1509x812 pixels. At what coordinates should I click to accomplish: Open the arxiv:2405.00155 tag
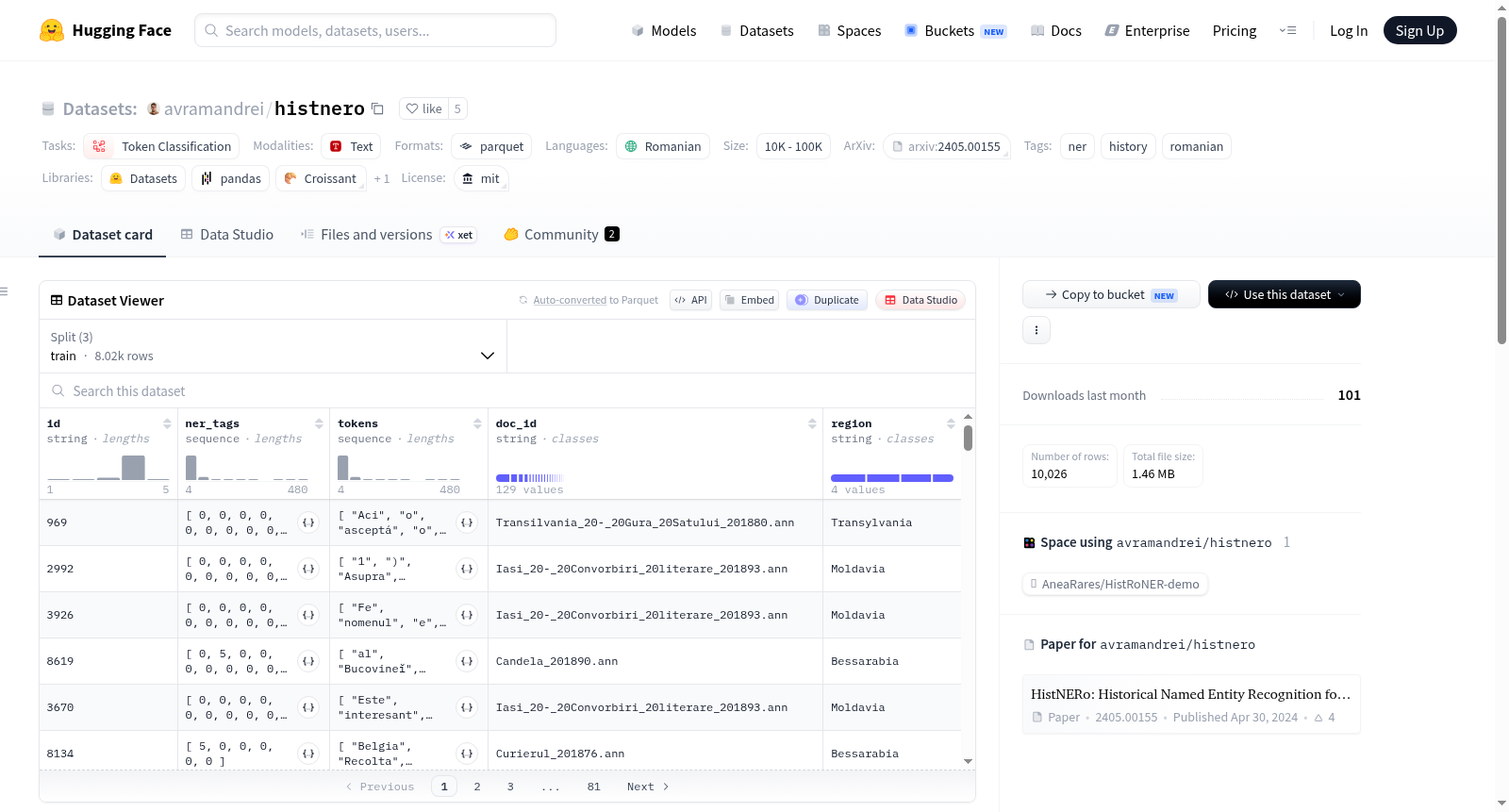(947, 146)
